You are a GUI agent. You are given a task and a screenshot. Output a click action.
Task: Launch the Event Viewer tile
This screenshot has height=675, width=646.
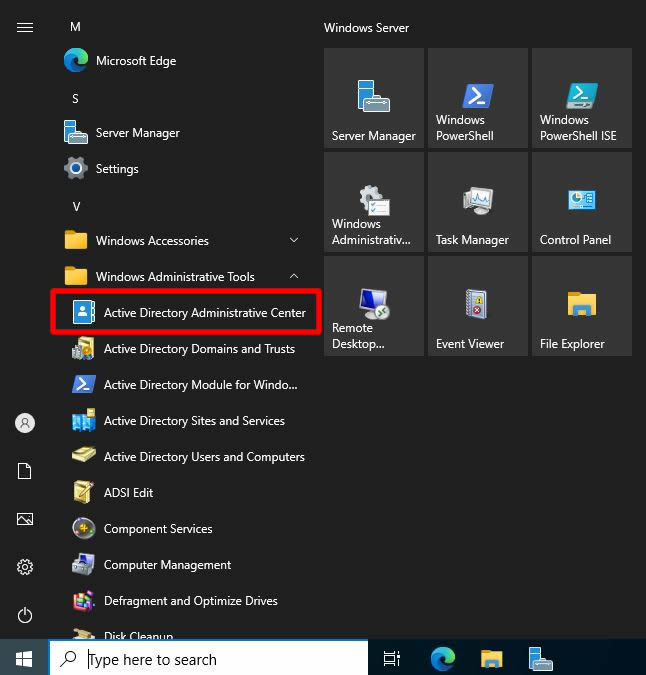pyautogui.click(x=478, y=306)
